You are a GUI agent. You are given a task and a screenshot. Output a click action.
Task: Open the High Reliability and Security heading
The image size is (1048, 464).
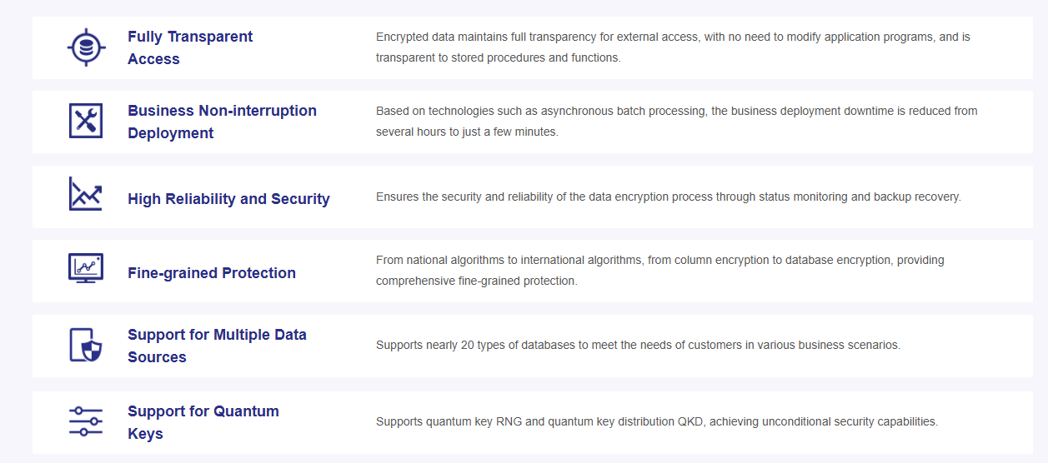[x=228, y=199]
